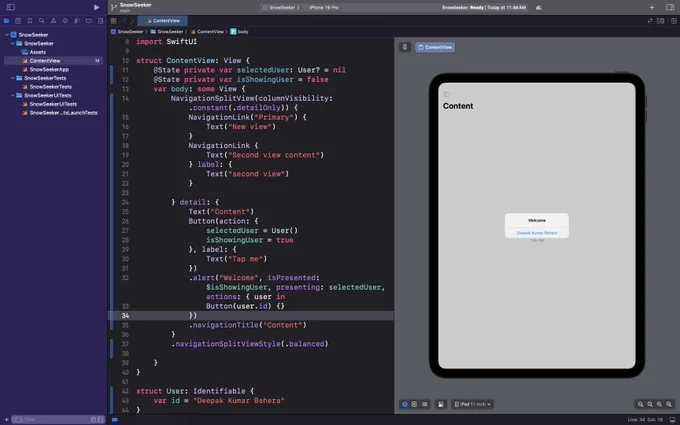Open the Test navigator diamond icon
The image size is (680, 425).
65,21
